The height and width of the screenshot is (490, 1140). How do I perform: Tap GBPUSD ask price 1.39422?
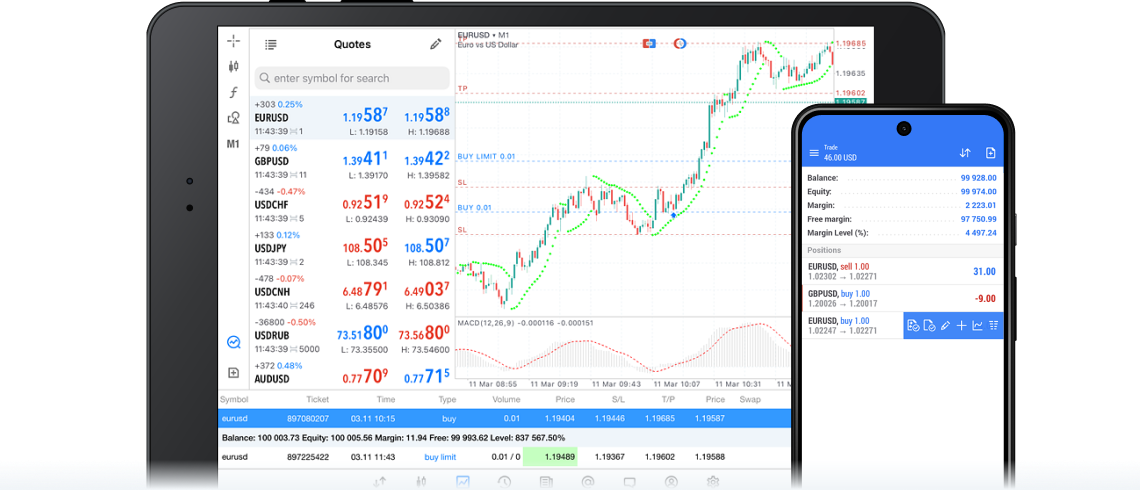pyautogui.click(x=427, y=160)
